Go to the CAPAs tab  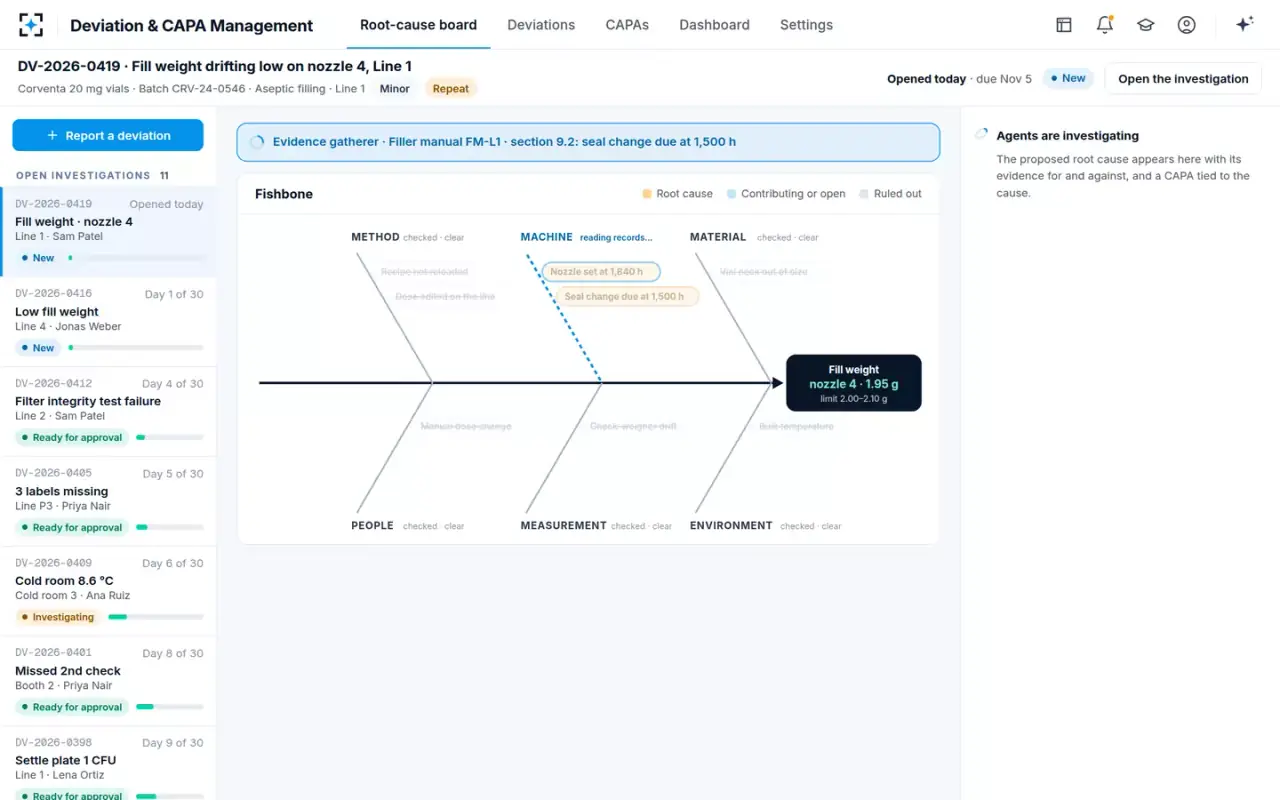627,25
